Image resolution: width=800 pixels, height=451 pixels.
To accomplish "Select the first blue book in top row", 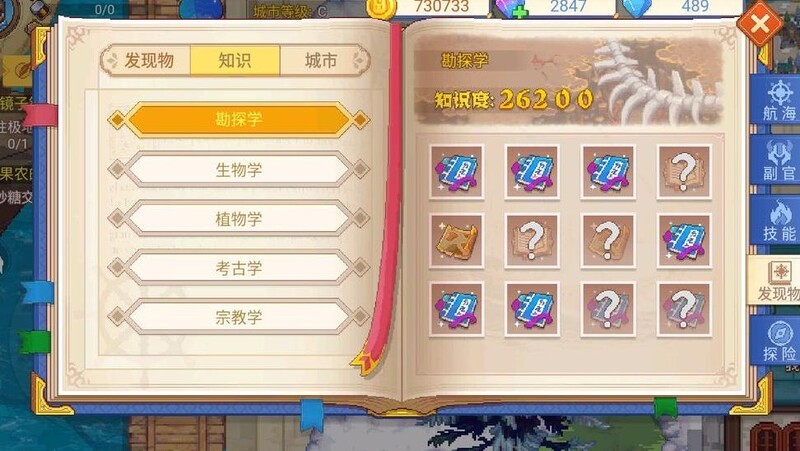I will [x=456, y=172].
